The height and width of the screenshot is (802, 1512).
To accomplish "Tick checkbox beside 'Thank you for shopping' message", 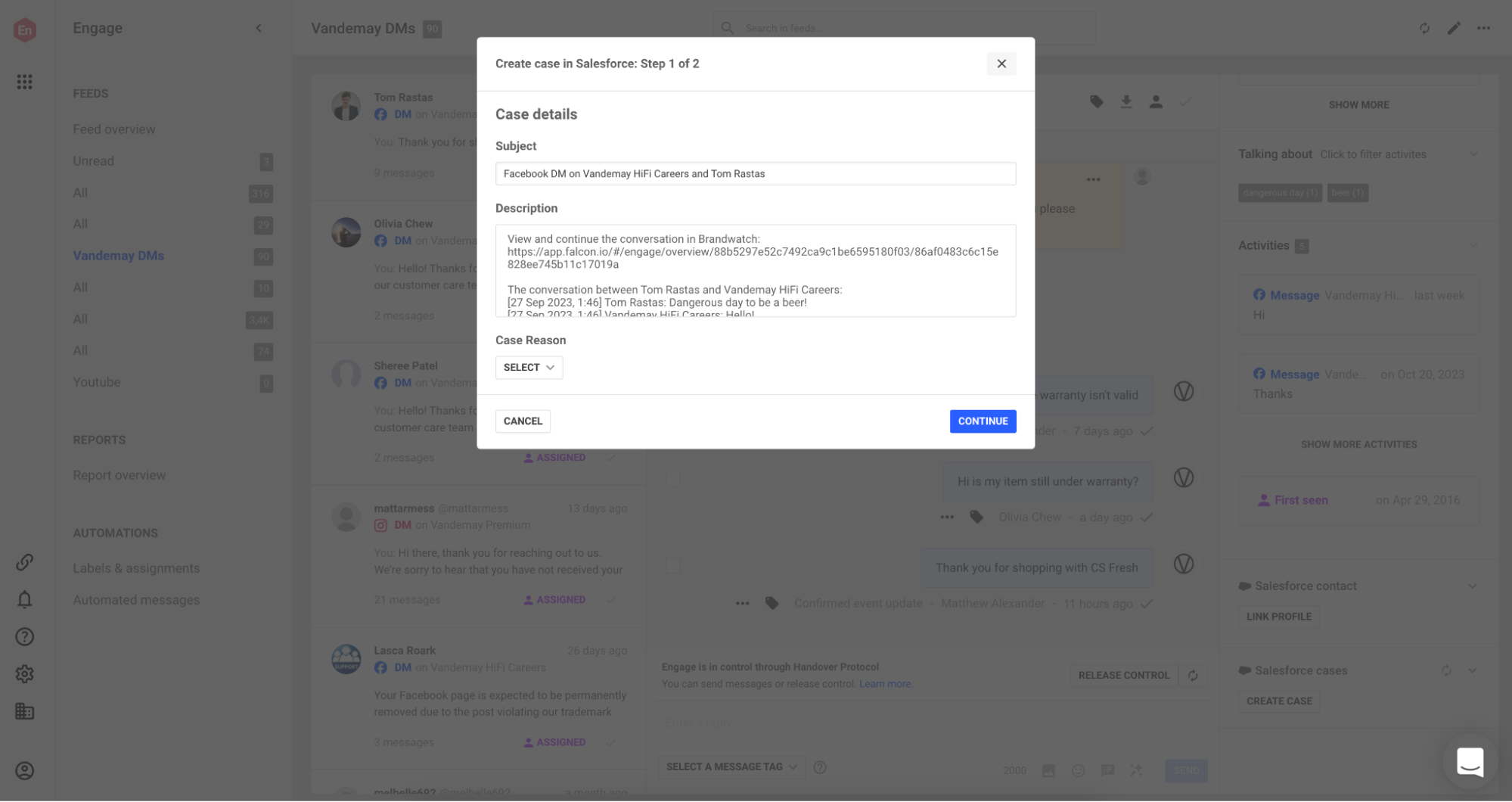I will [673, 566].
